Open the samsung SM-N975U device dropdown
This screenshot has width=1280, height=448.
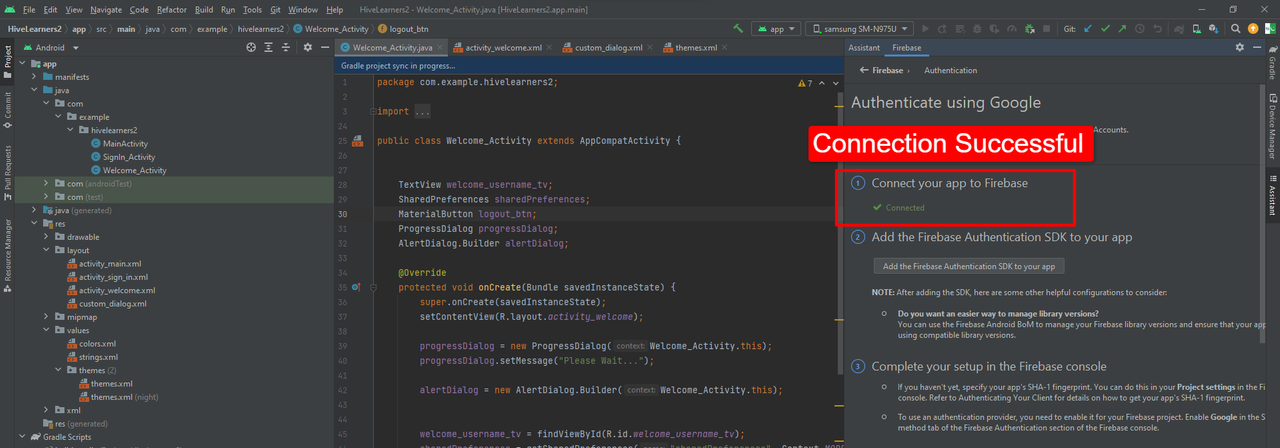click(857, 29)
